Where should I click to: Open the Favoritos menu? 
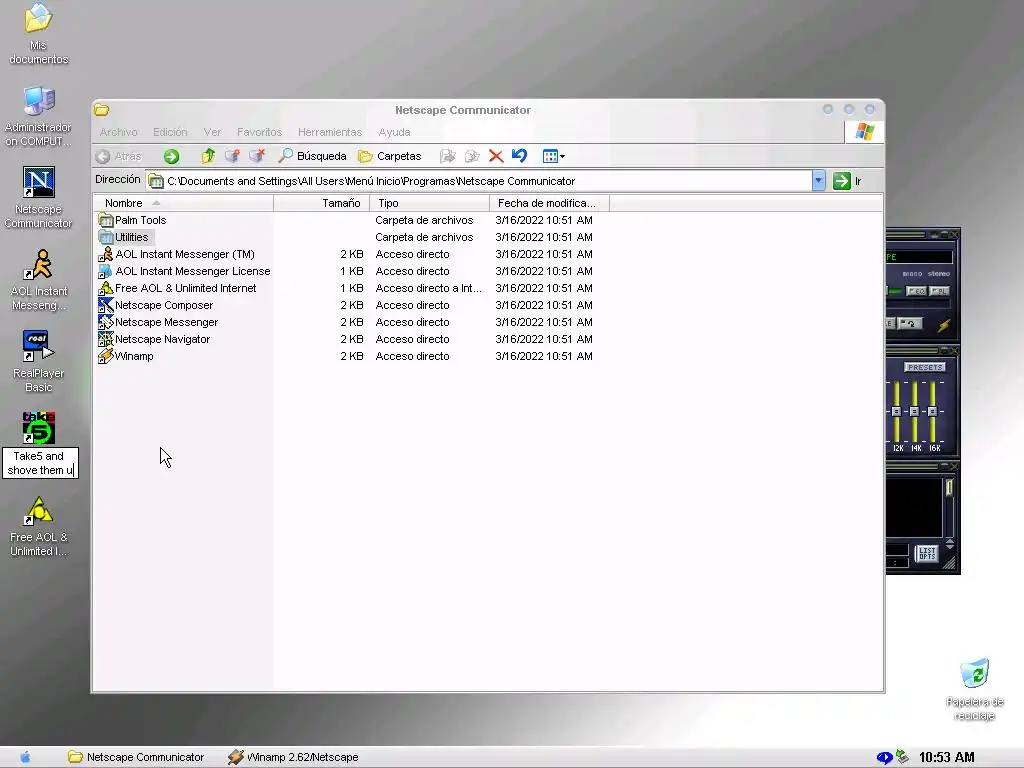pos(259,132)
